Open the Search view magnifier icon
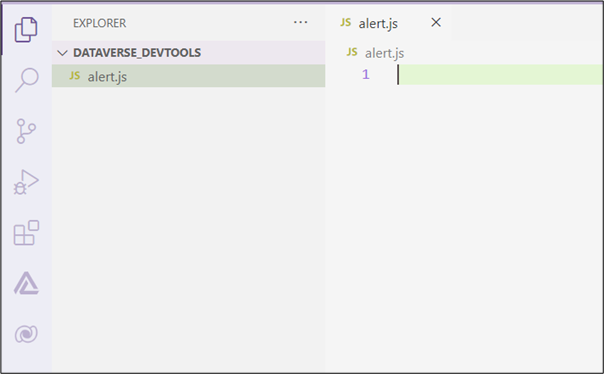 coord(27,80)
